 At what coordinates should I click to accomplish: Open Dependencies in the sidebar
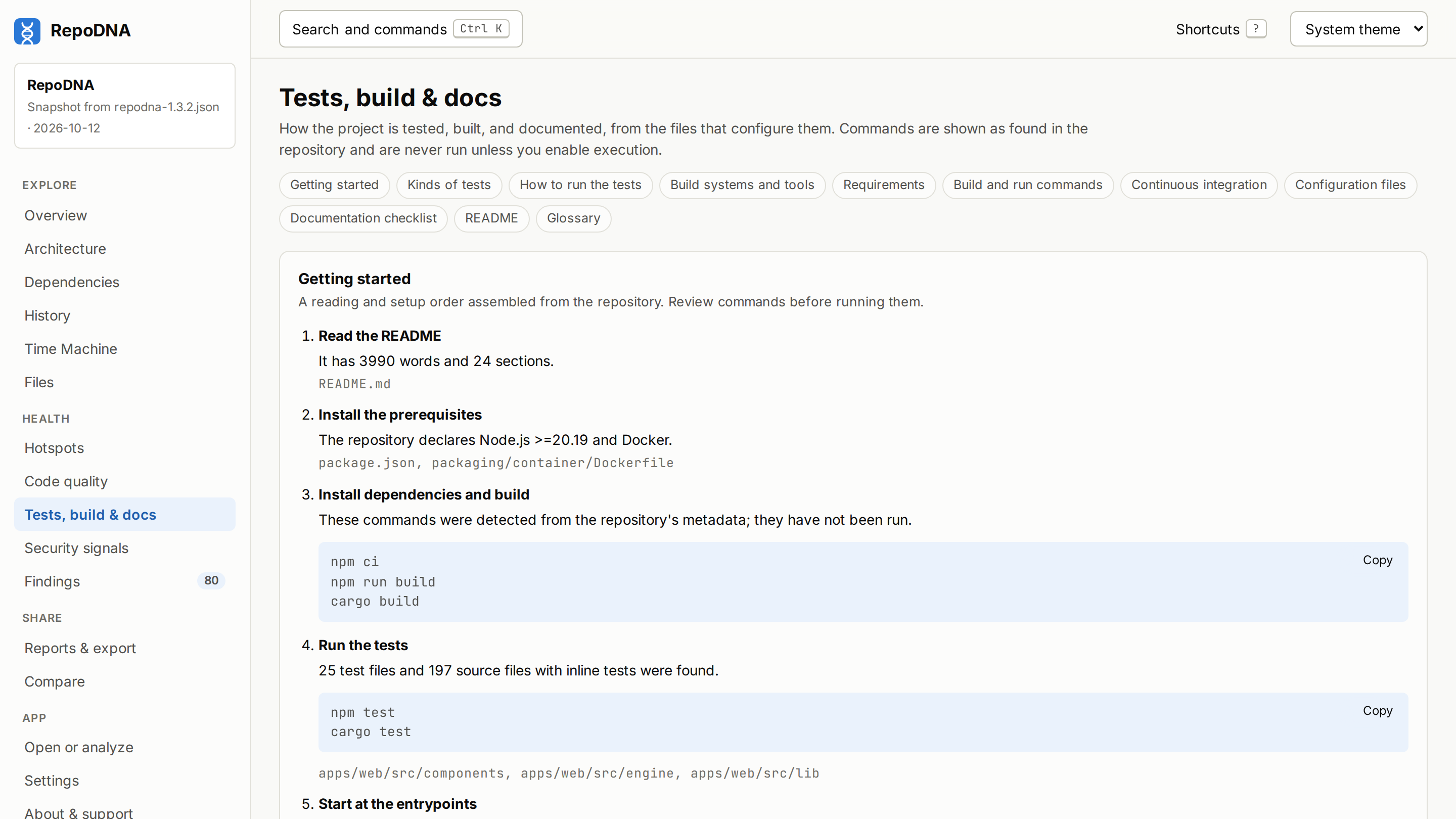124,282
